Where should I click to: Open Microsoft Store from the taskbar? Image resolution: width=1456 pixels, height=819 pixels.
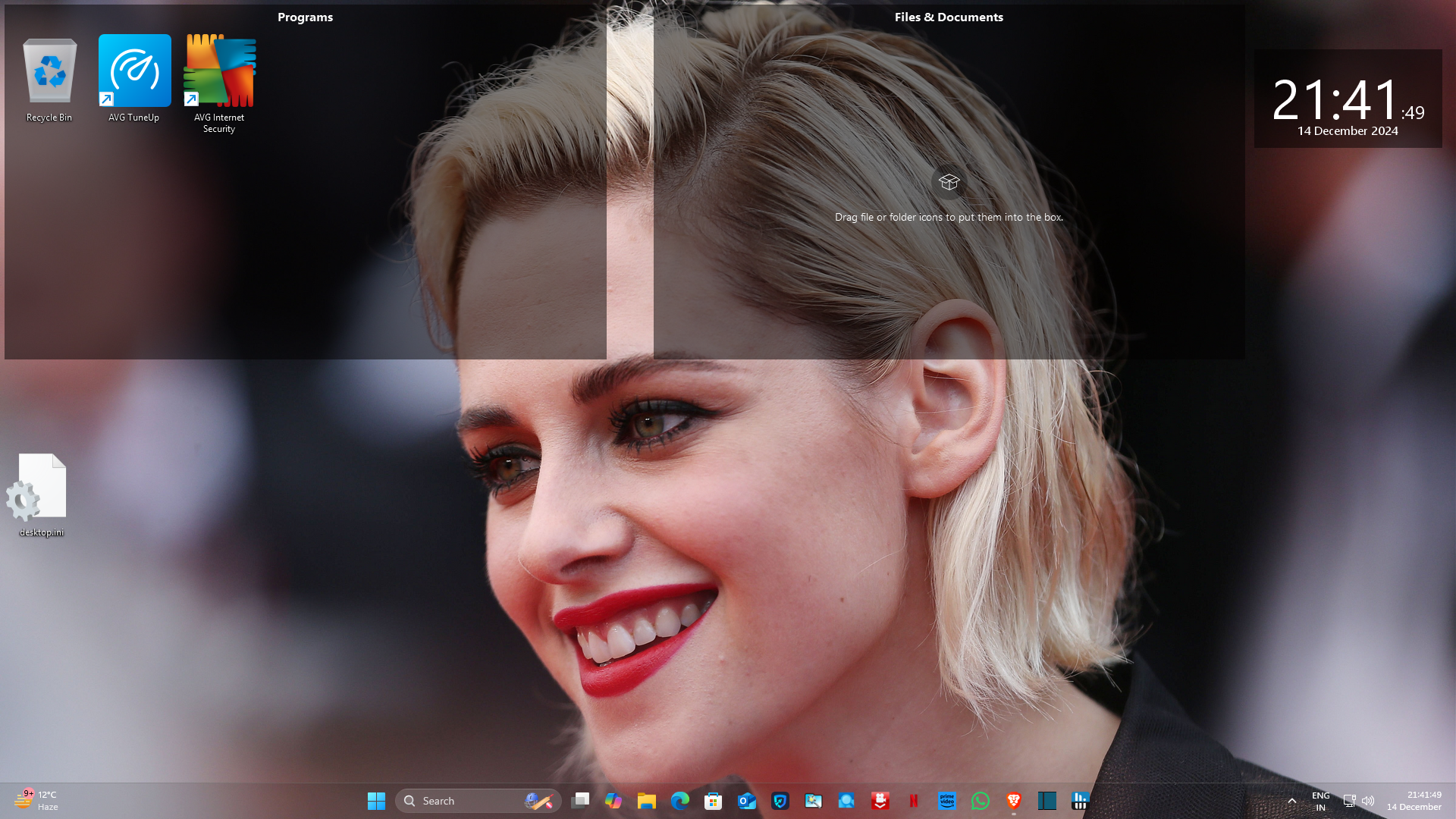pos(714,801)
